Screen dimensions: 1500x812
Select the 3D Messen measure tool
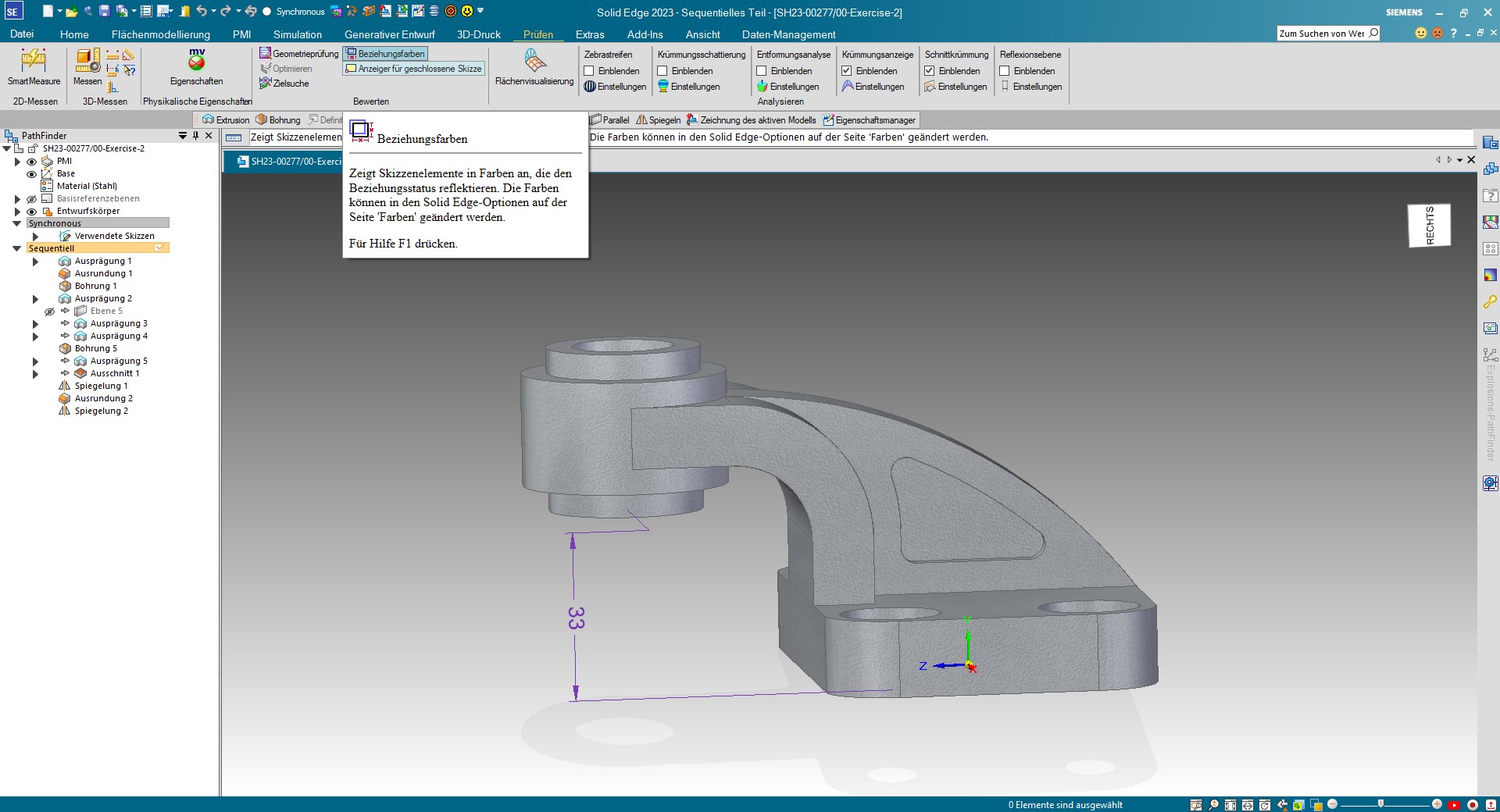(87, 66)
